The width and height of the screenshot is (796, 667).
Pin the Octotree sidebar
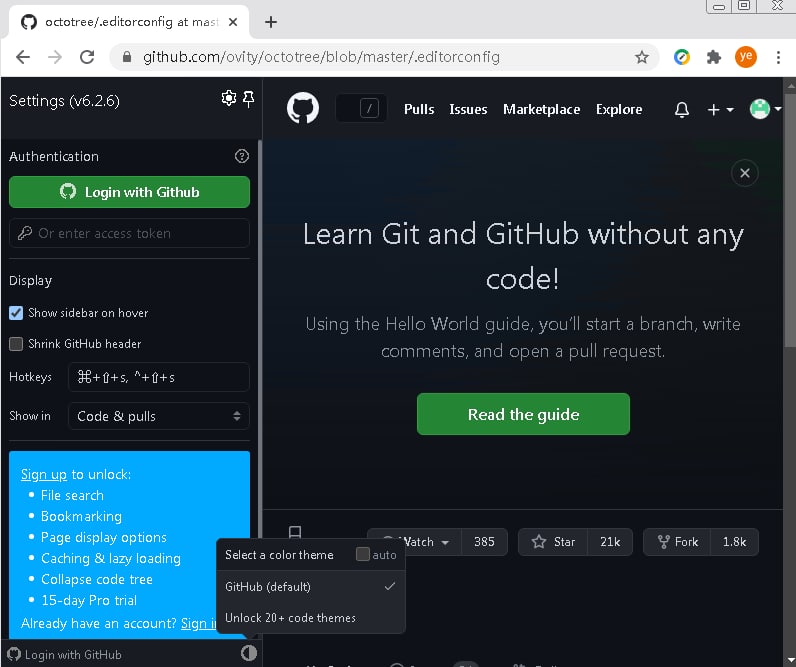(248, 98)
